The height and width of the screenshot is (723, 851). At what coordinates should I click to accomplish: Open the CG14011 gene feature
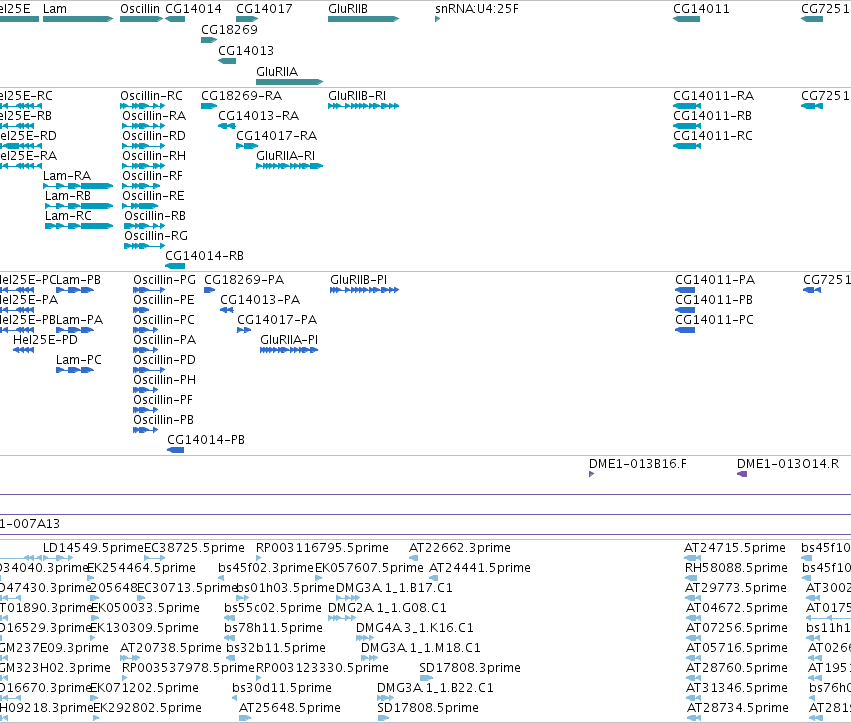687,19
